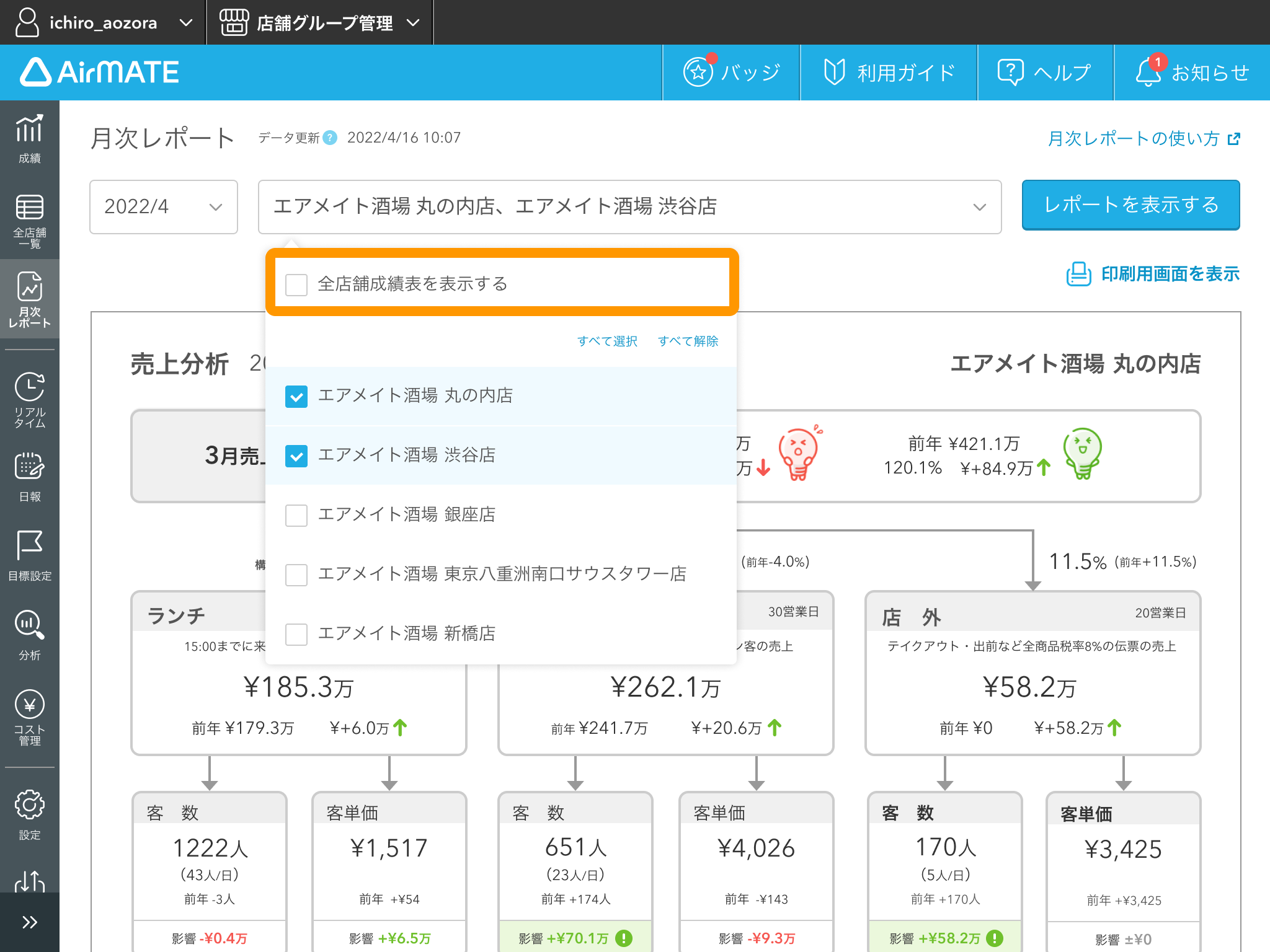Check エアメイト酒場 銀座店 checkbox
1270x952 pixels.
[296, 515]
